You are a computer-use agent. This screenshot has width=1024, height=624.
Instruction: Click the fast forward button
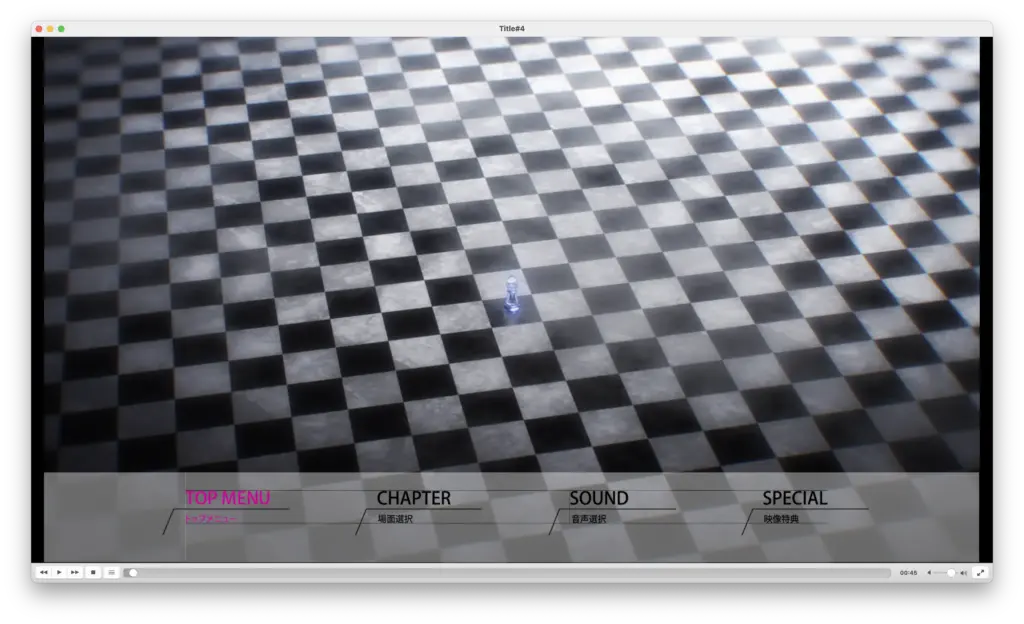click(x=75, y=573)
